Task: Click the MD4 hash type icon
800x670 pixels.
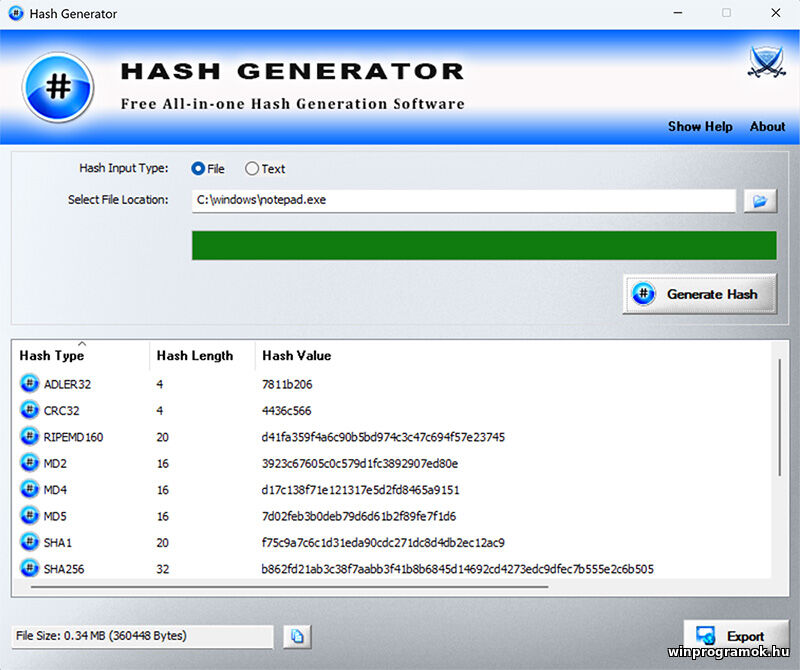Action: 27,490
